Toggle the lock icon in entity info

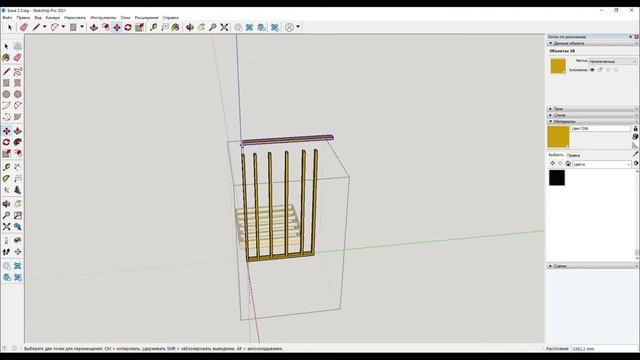click(x=600, y=70)
